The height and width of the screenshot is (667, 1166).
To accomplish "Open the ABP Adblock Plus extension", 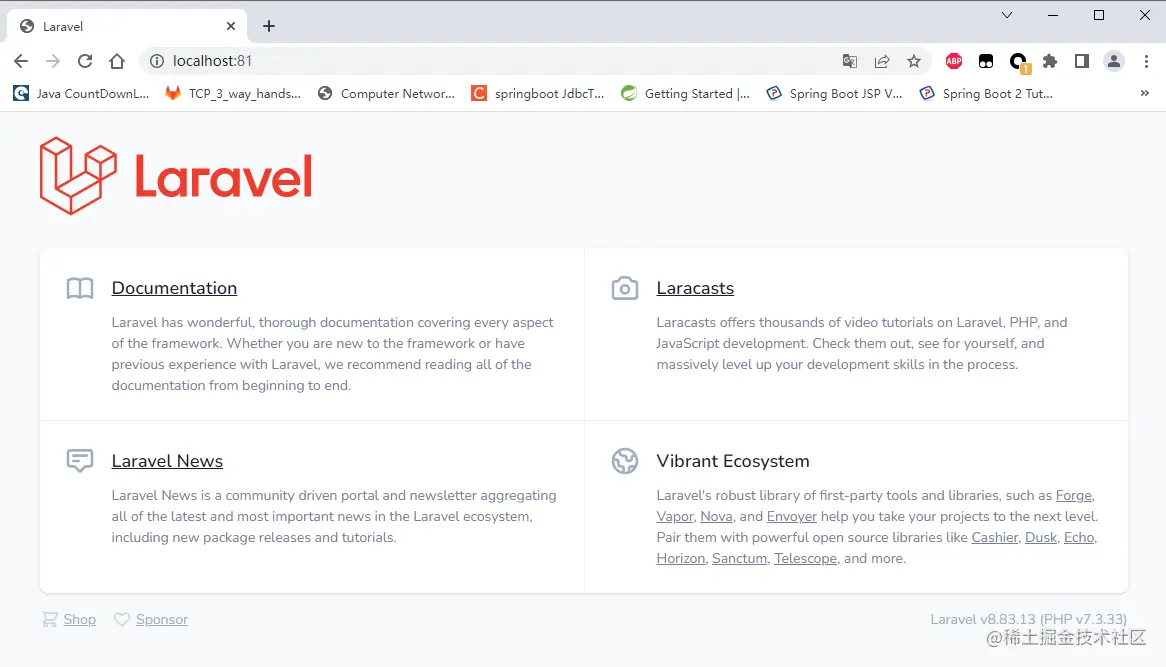I will point(954,61).
